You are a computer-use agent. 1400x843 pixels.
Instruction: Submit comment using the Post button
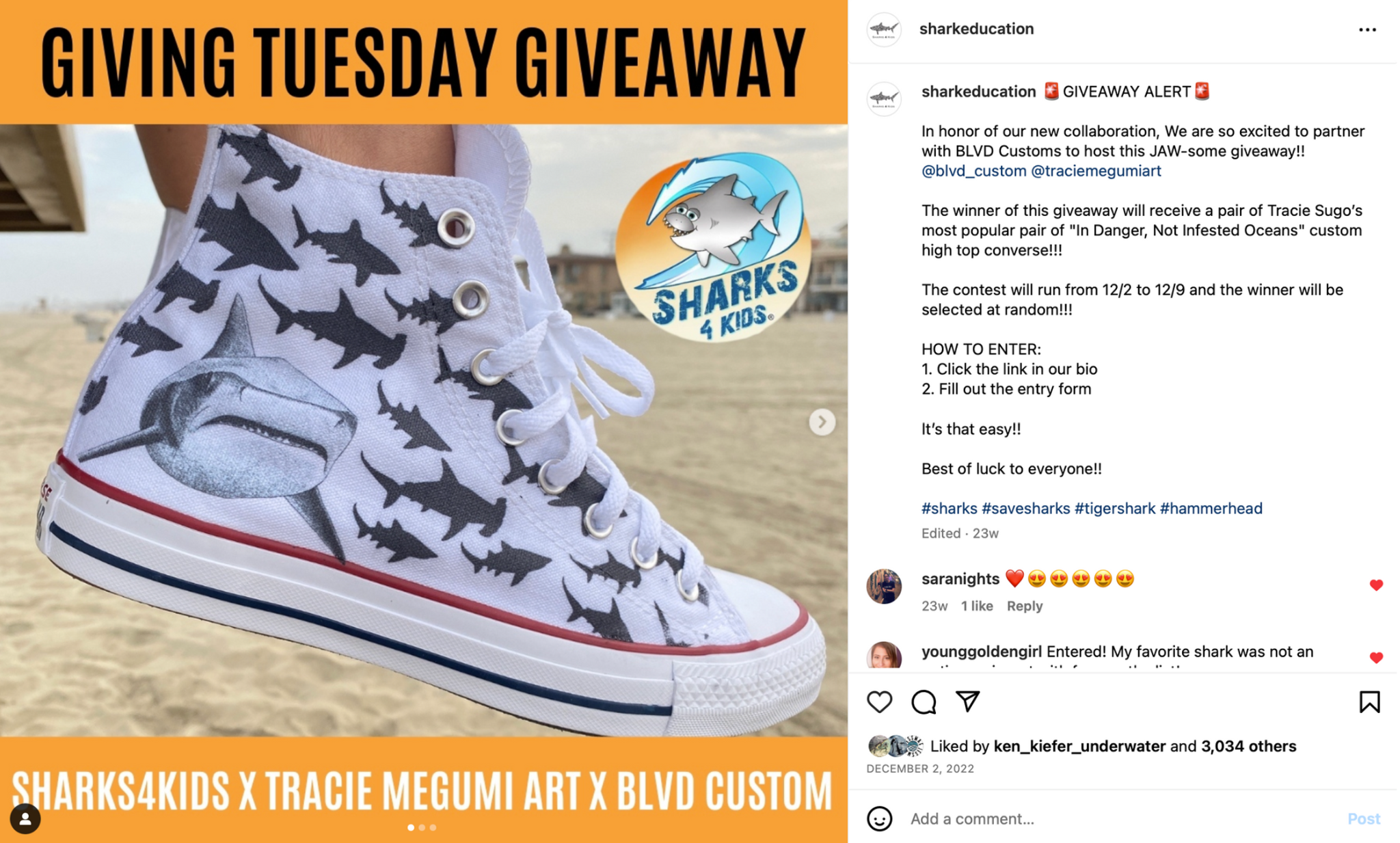(x=1363, y=818)
